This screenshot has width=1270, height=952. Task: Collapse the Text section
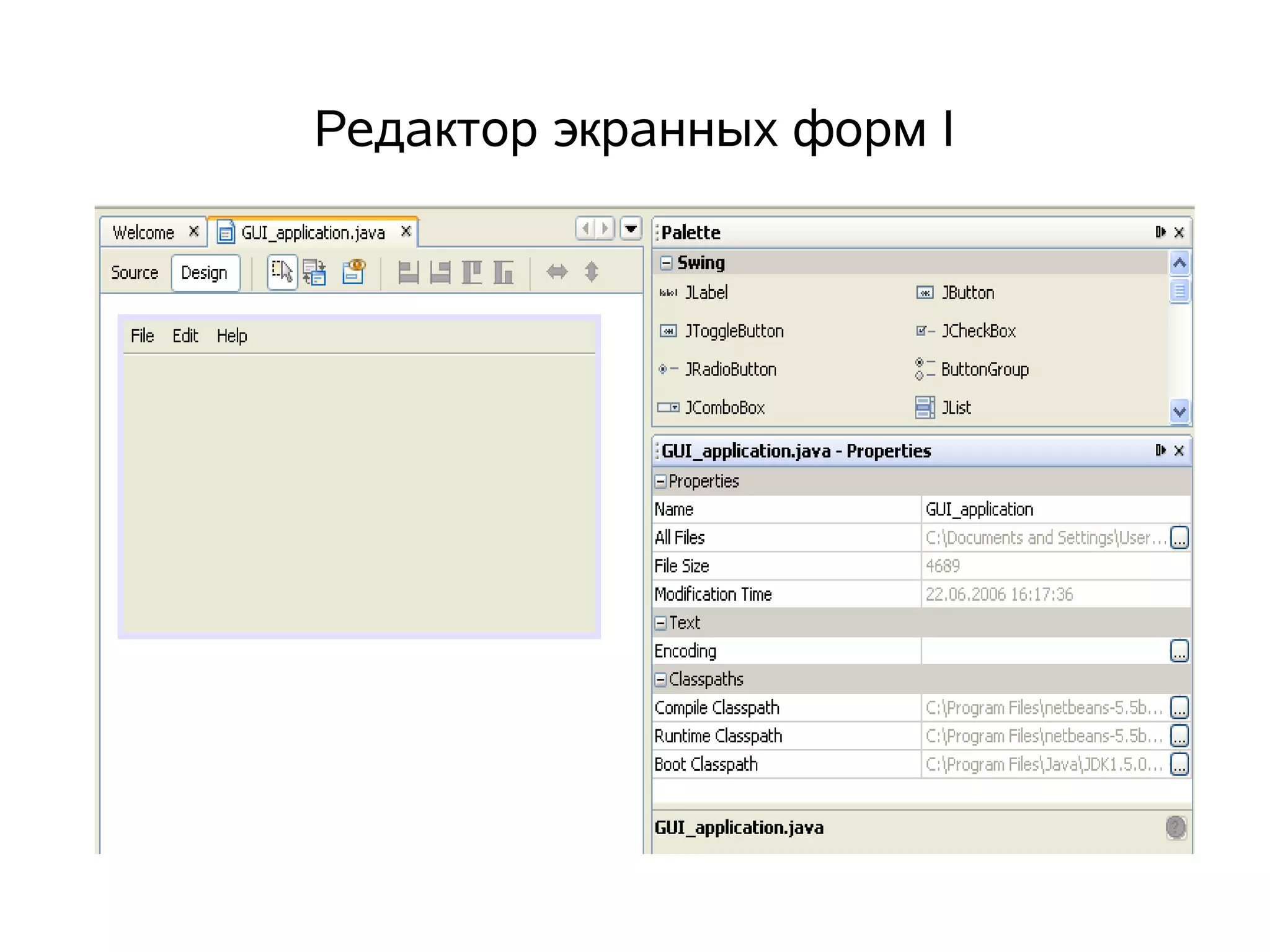[x=660, y=623]
